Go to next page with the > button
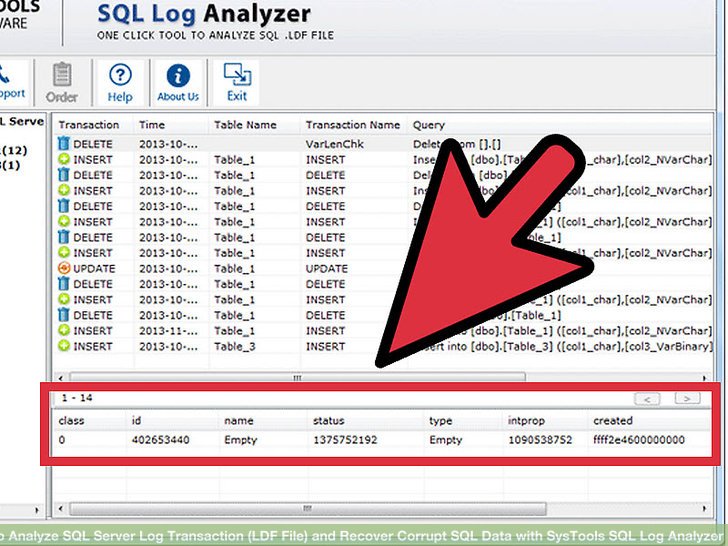 (688, 398)
